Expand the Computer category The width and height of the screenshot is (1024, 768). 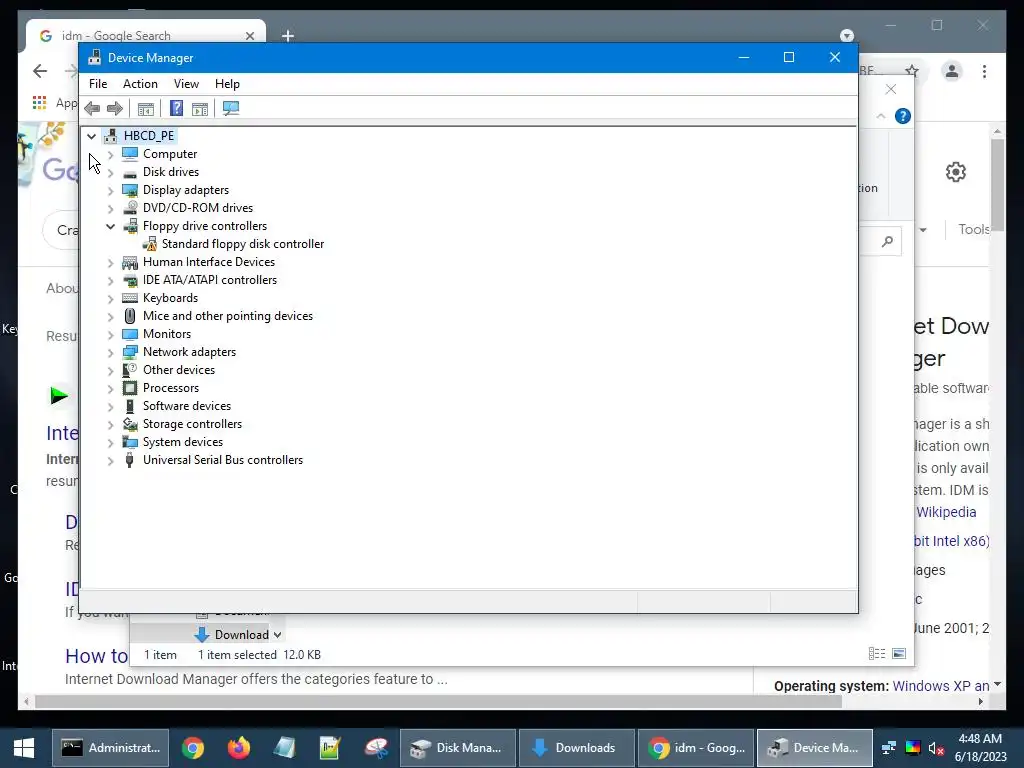pyautogui.click(x=110, y=154)
